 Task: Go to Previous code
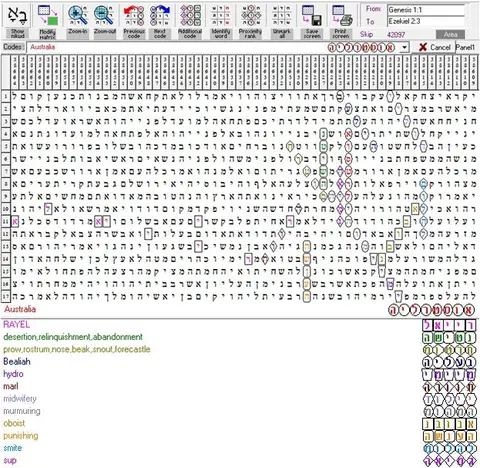point(134,16)
